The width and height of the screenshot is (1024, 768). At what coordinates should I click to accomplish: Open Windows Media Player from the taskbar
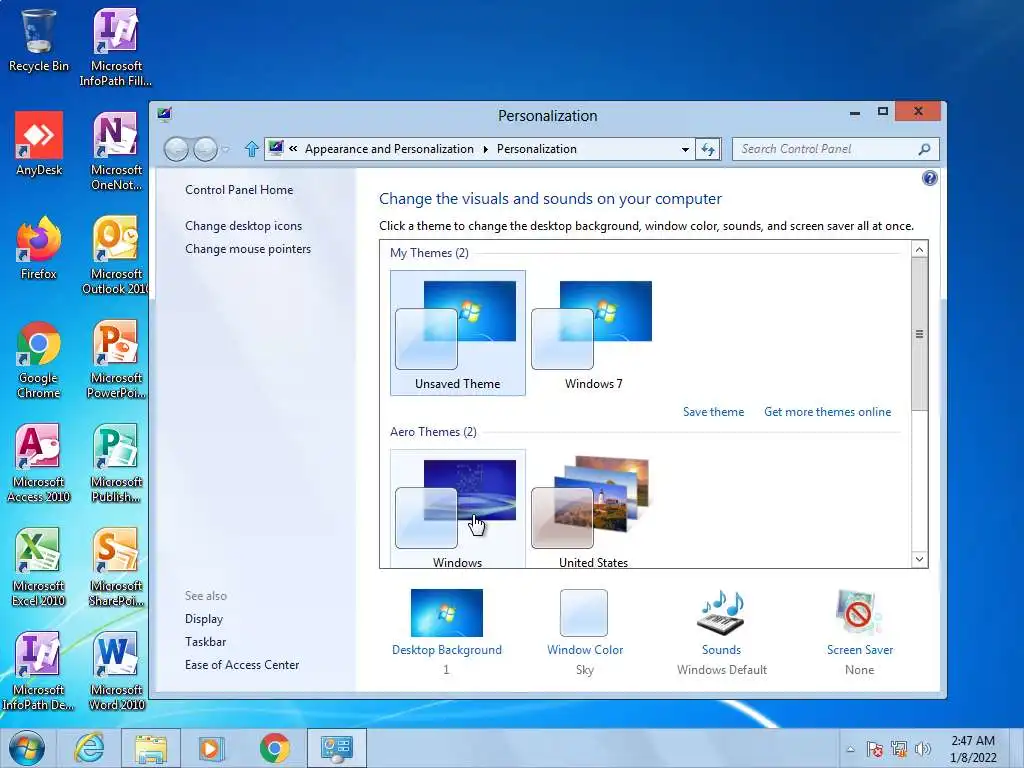[211, 748]
